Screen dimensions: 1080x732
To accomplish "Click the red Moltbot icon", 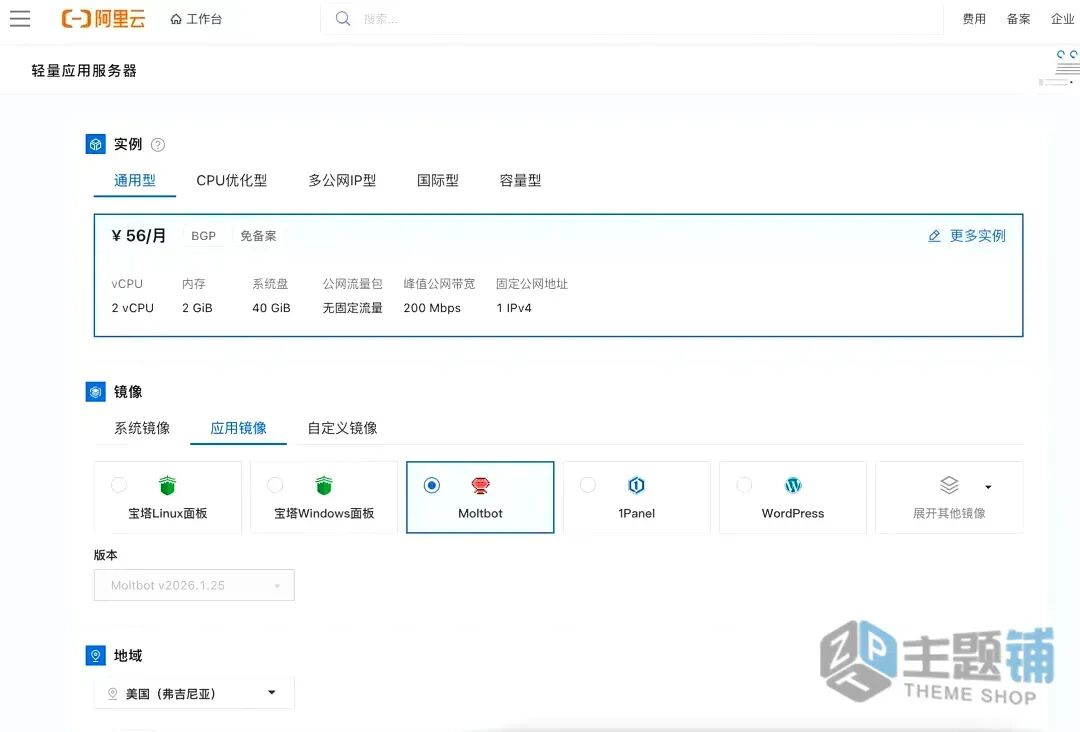I will pyautogui.click(x=480, y=485).
